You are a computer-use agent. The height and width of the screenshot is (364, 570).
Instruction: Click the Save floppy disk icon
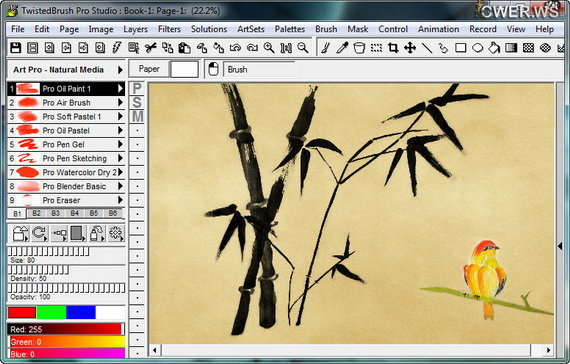(x=16, y=48)
